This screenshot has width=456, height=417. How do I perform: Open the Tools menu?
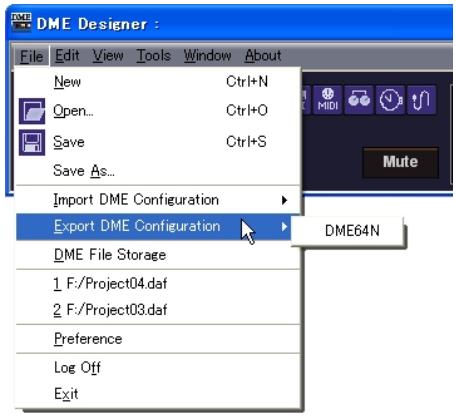[154, 55]
